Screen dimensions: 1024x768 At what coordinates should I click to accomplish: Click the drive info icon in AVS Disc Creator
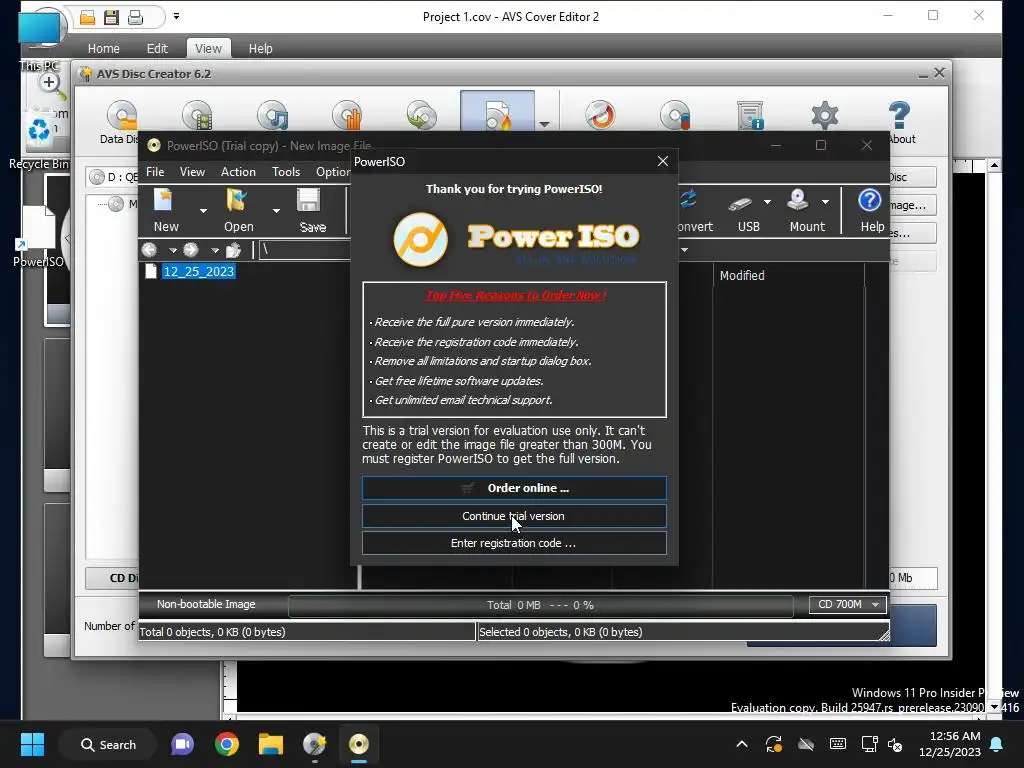point(750,115)
